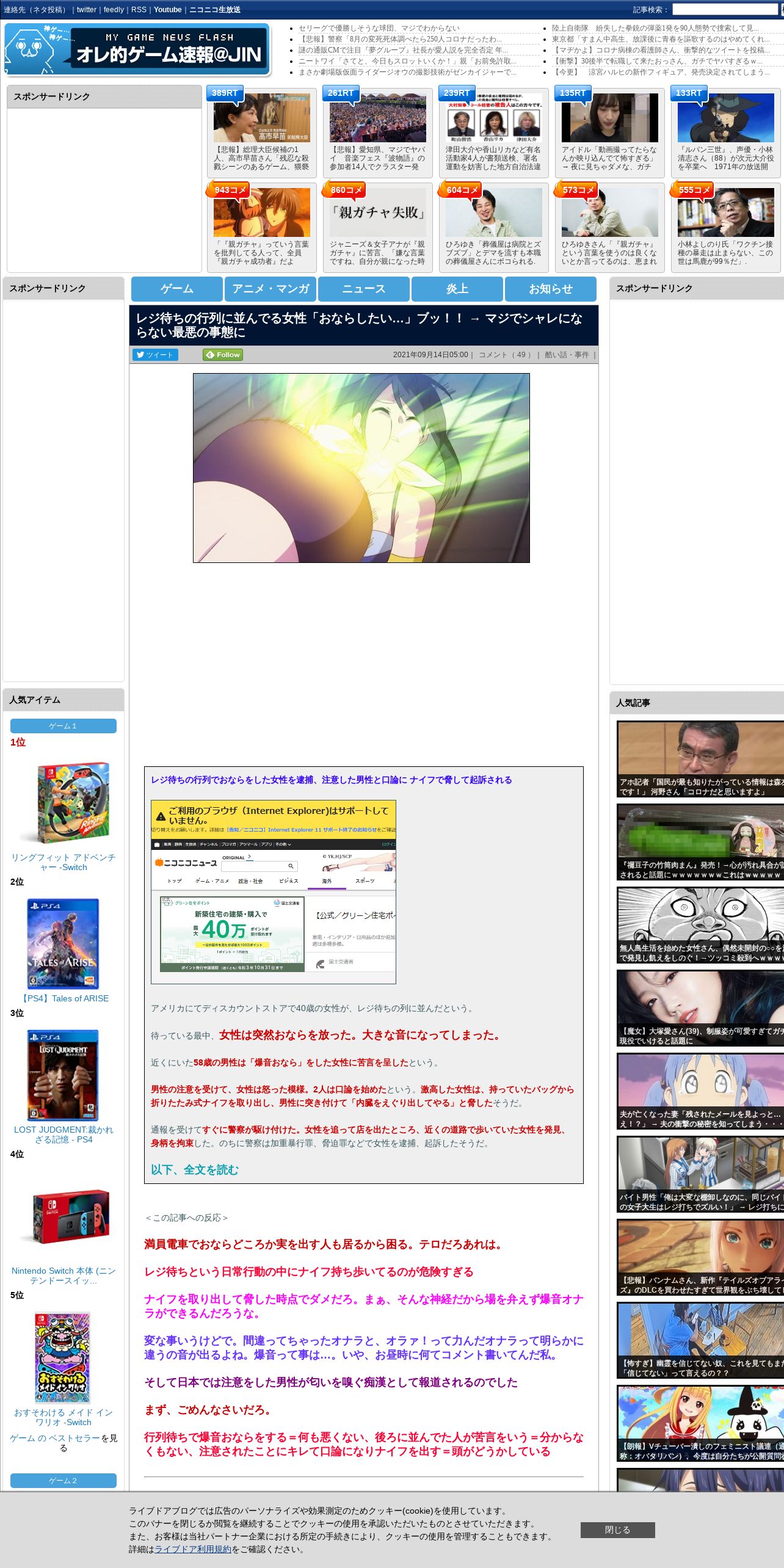Open popular article 河野さん アホ記者 thumbnail

click(700, 759)
